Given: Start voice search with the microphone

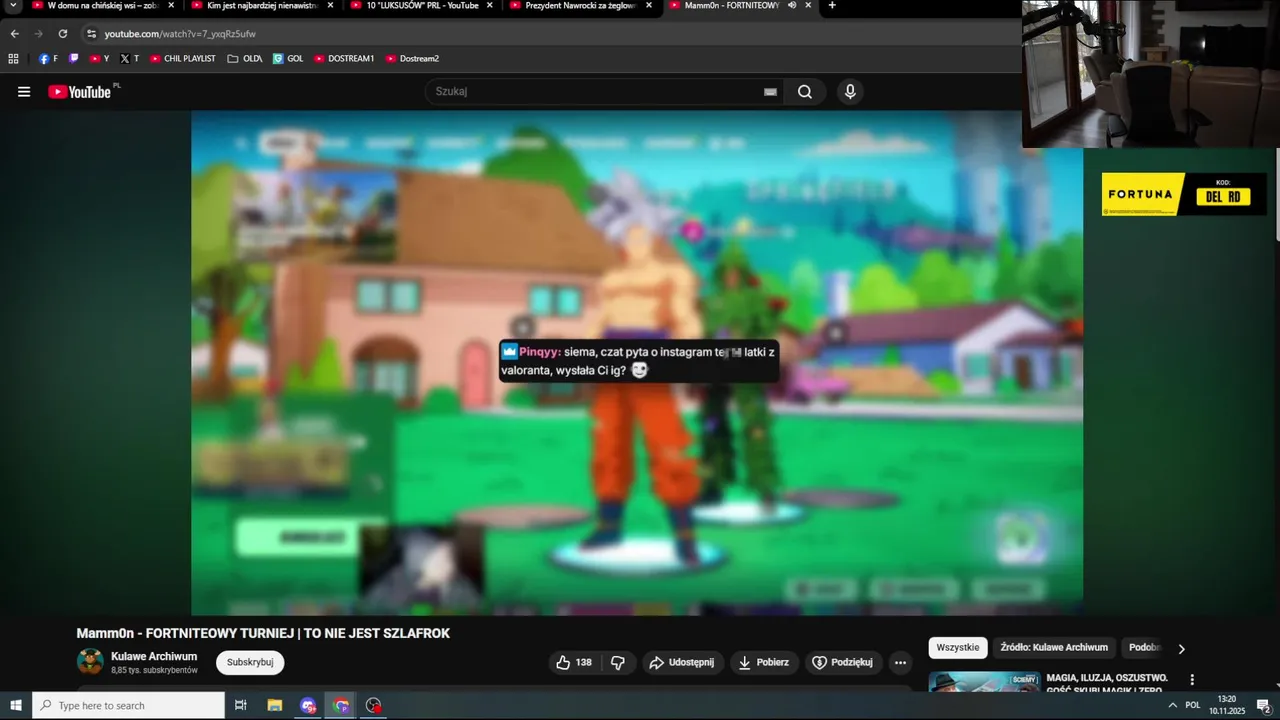Looking at the screenshot, I should (850, 92).
